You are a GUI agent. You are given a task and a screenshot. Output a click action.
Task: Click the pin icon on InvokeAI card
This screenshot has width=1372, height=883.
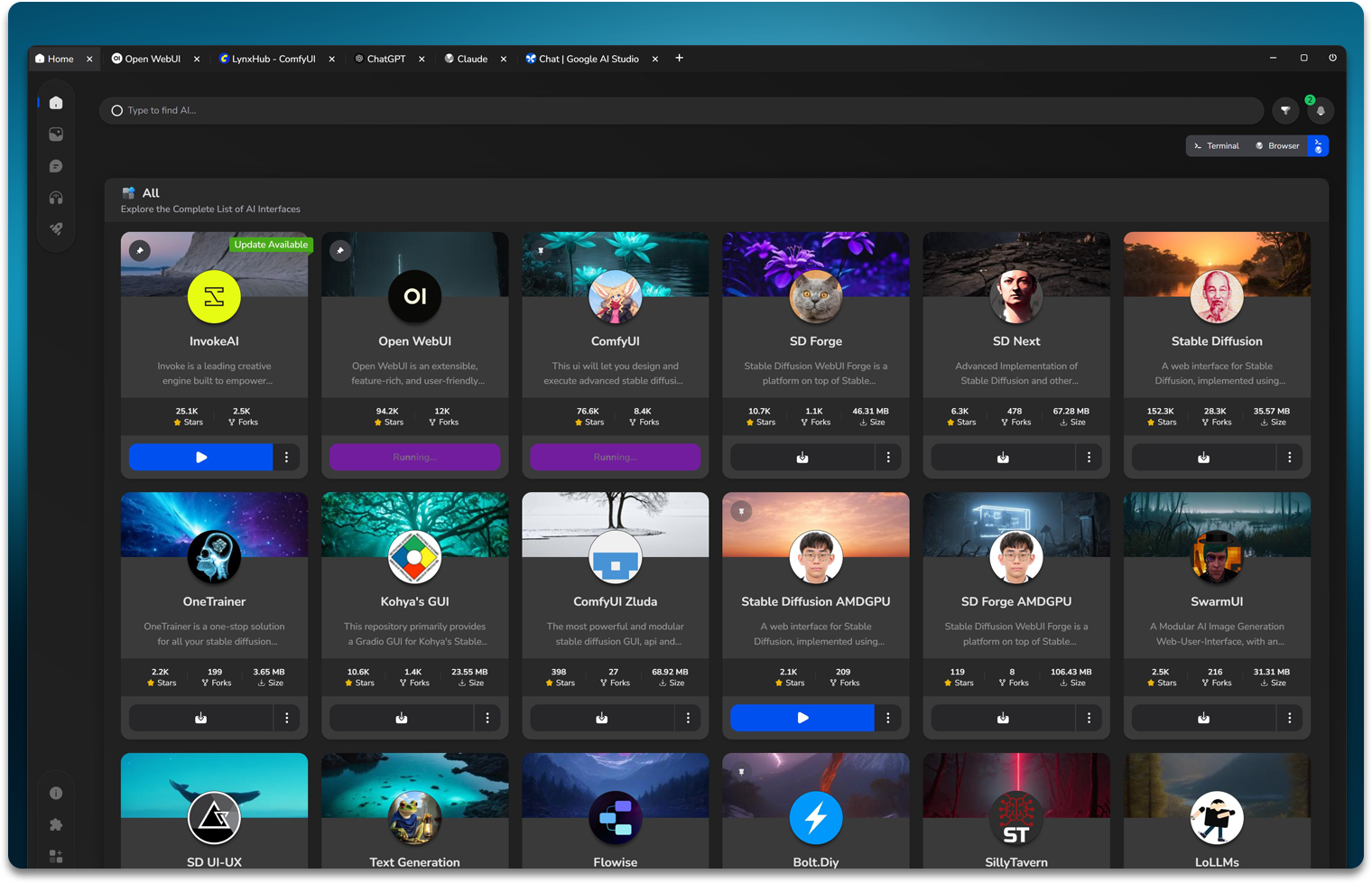[140, 250]
